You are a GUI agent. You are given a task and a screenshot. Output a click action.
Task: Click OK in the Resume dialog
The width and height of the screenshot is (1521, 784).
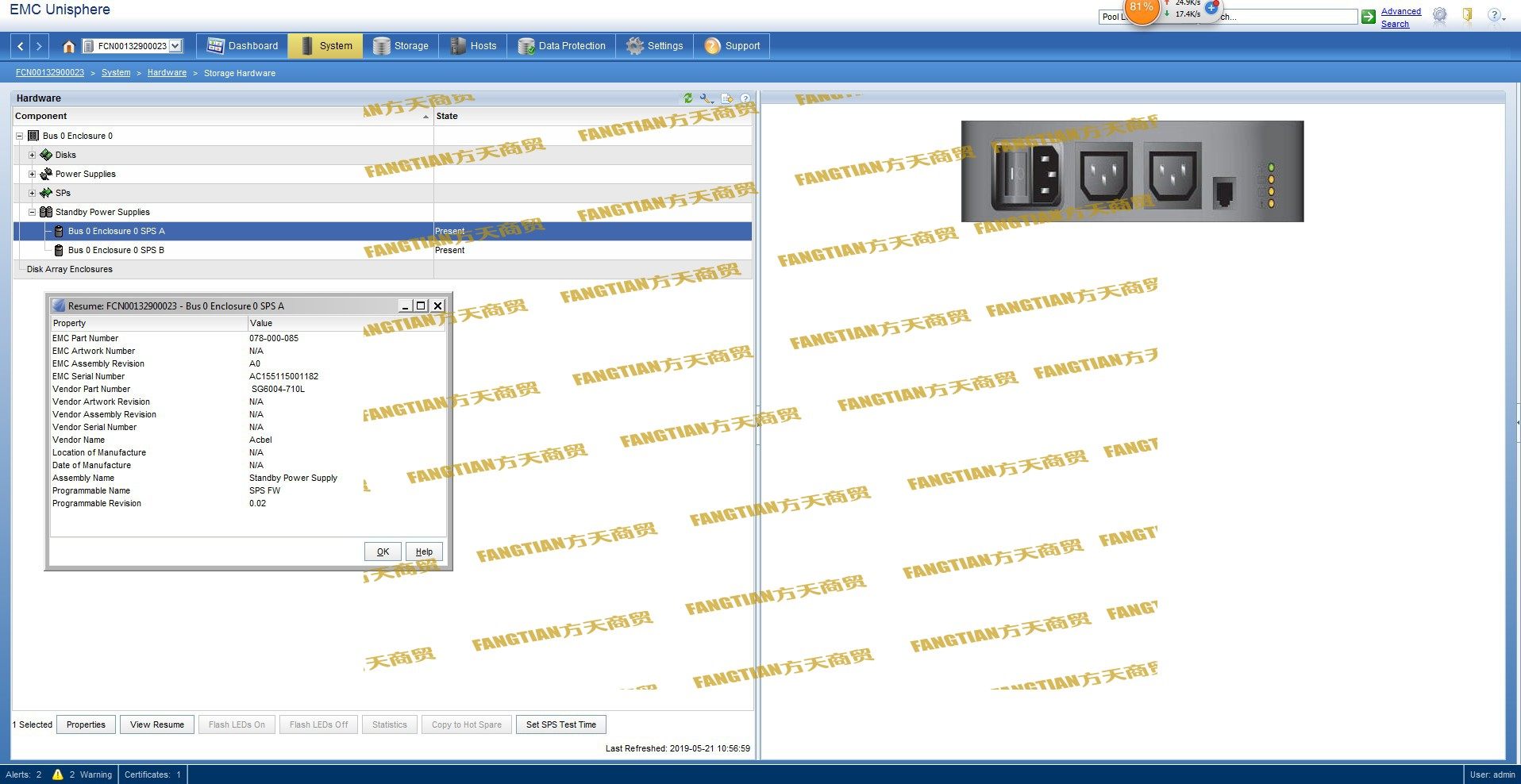tap(383, 551)
